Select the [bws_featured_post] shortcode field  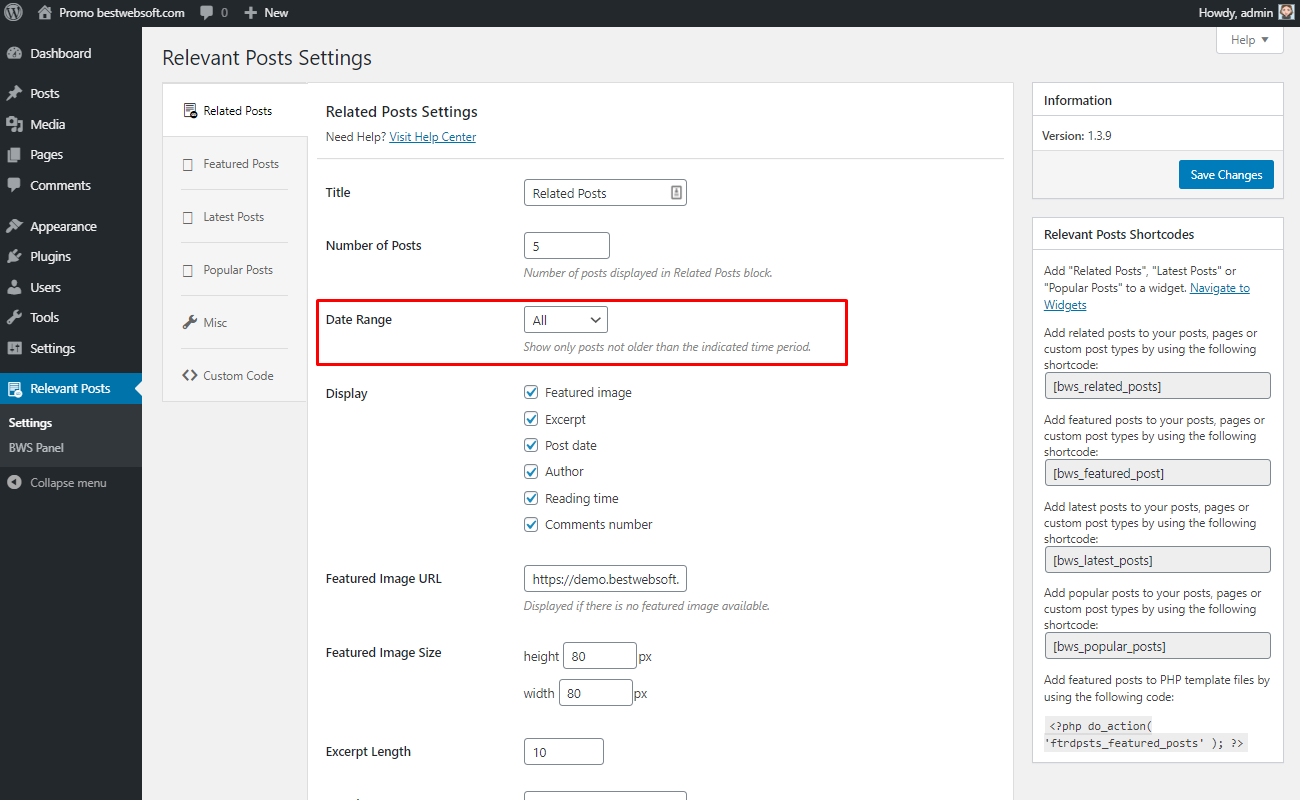pyautogui.click(x=1157, y=473)
